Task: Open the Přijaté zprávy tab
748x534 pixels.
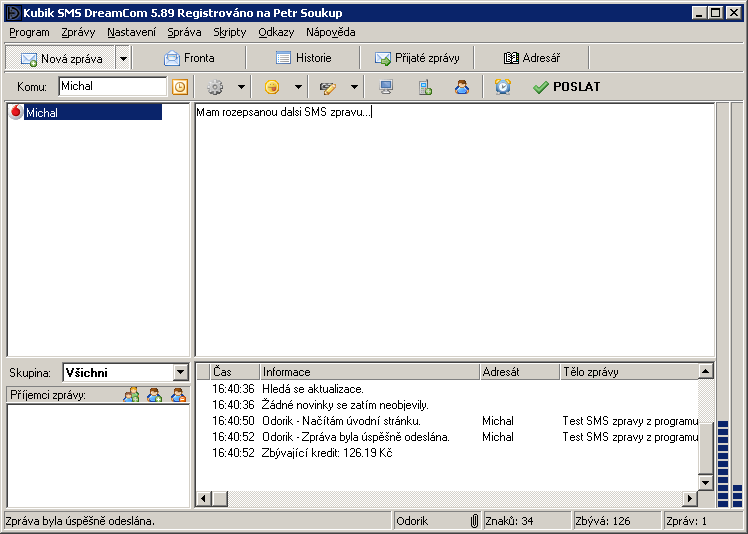Action: [x=417, y=58]
